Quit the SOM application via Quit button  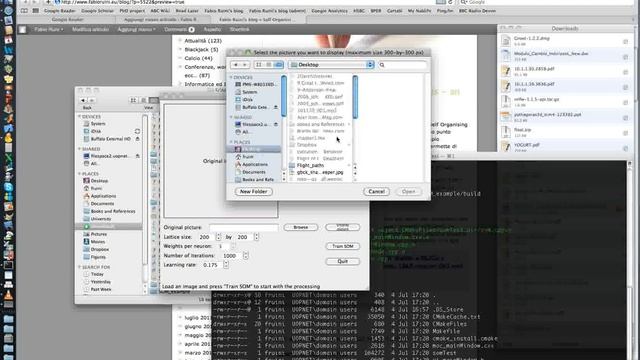click(x=342, y=261)
